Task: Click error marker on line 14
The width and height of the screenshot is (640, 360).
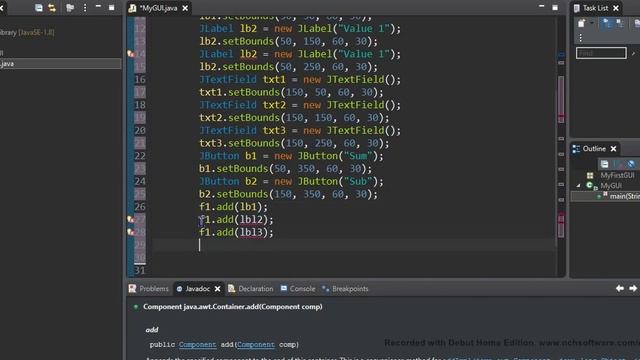Action: (x=131, y=54)
